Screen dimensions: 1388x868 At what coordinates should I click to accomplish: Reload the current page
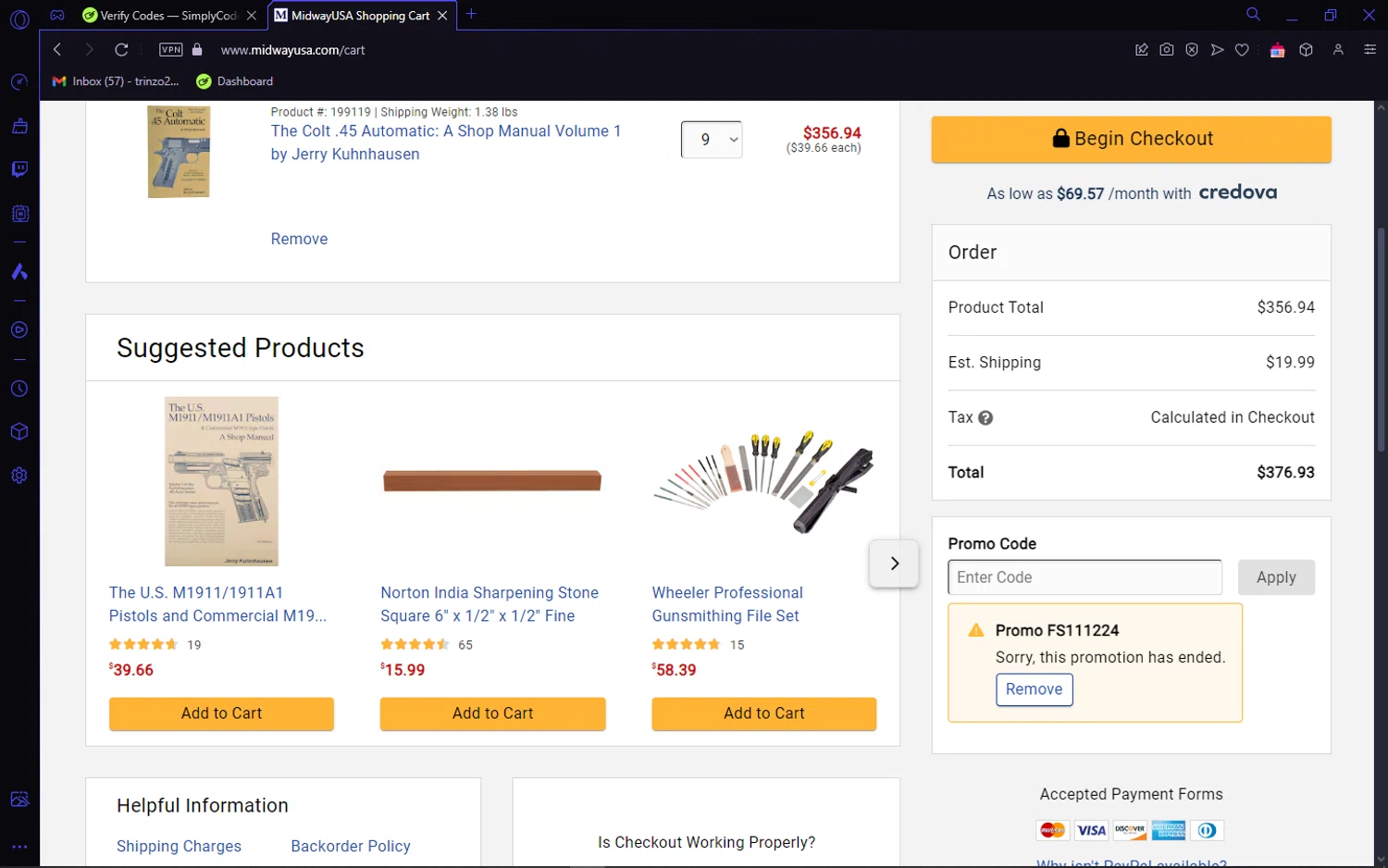click(121, 50)
